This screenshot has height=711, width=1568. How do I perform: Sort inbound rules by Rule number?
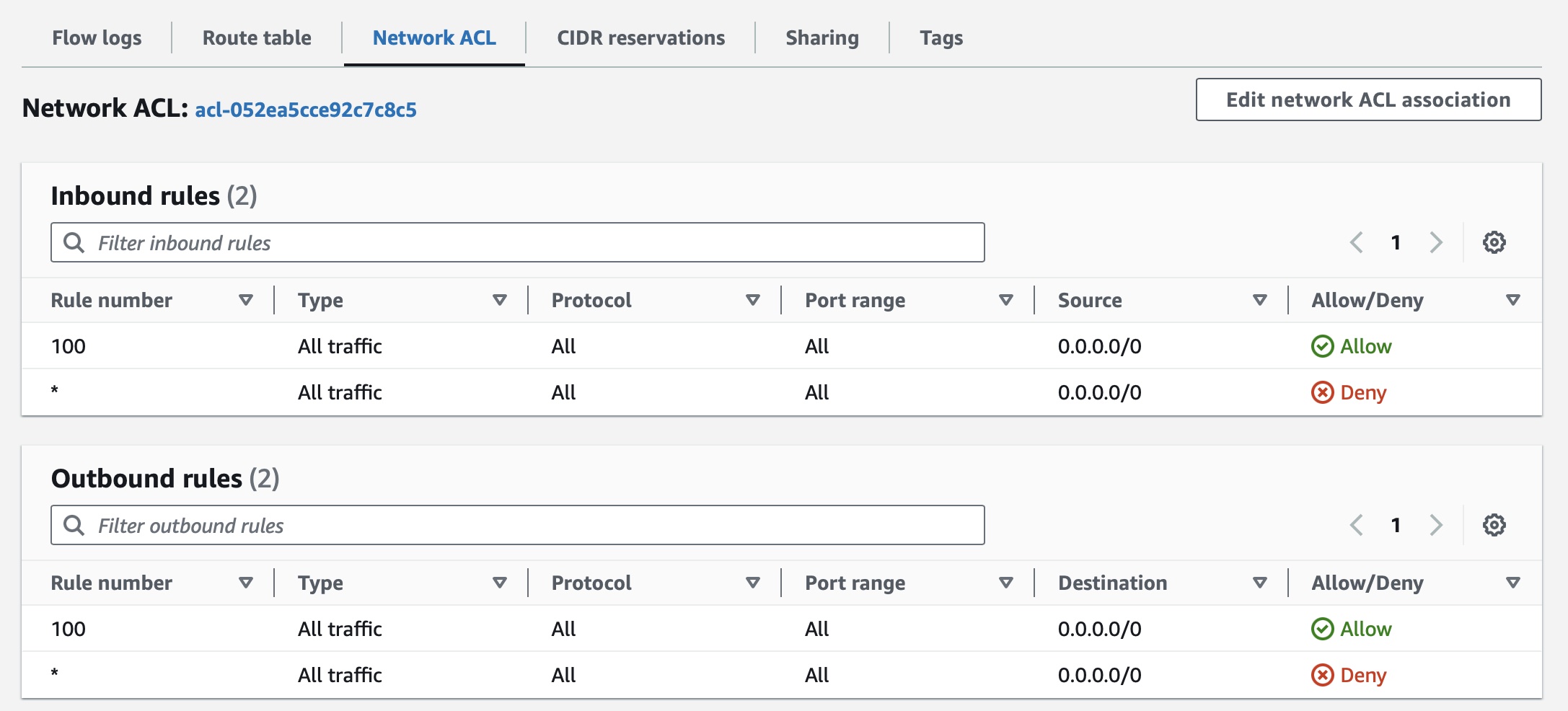[246, 300]
